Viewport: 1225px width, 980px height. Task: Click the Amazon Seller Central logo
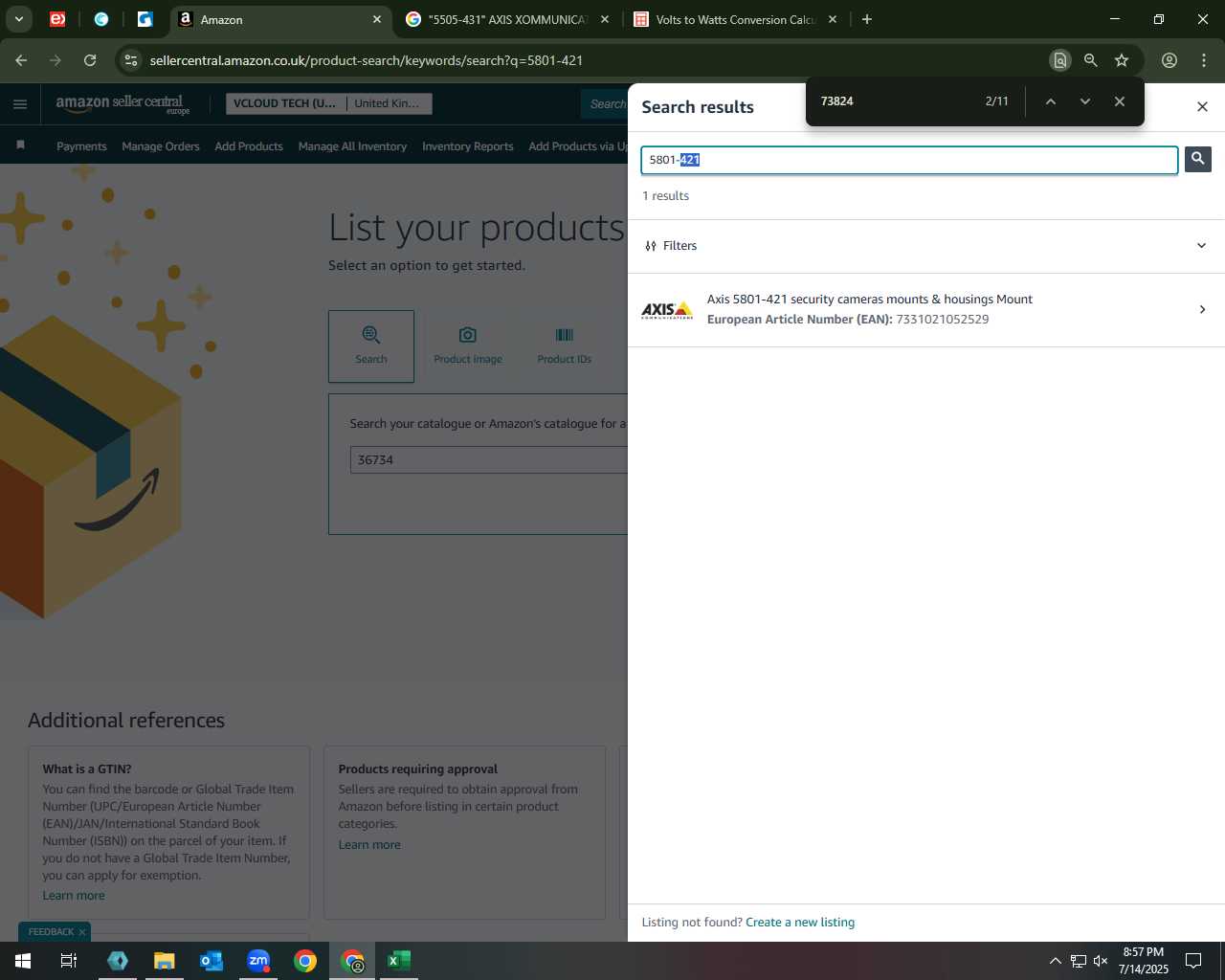click(x=122, y=104)
